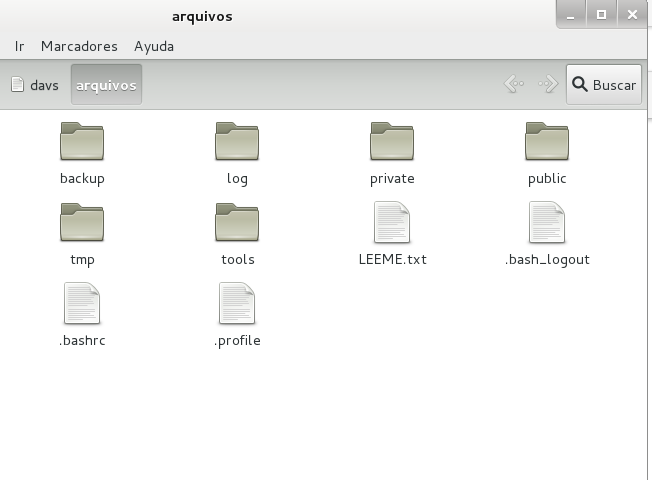Open the LEEME.txt file

click(392, 223)
